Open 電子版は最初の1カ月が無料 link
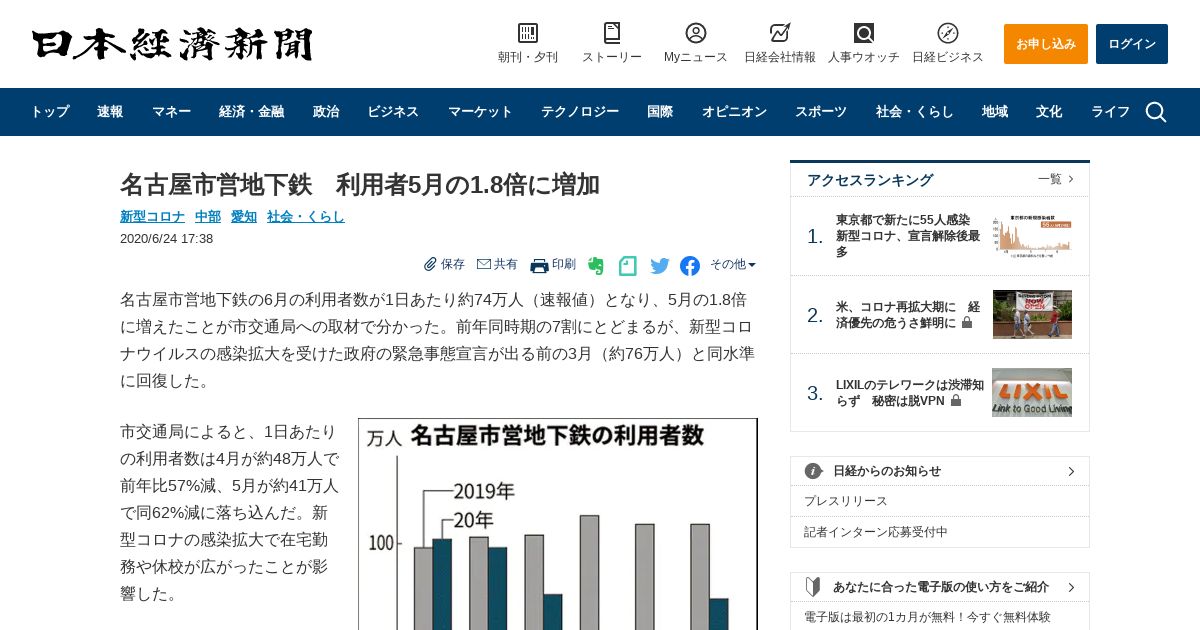The width and height of the screenshot is (1200, 630). coord(927,617)
